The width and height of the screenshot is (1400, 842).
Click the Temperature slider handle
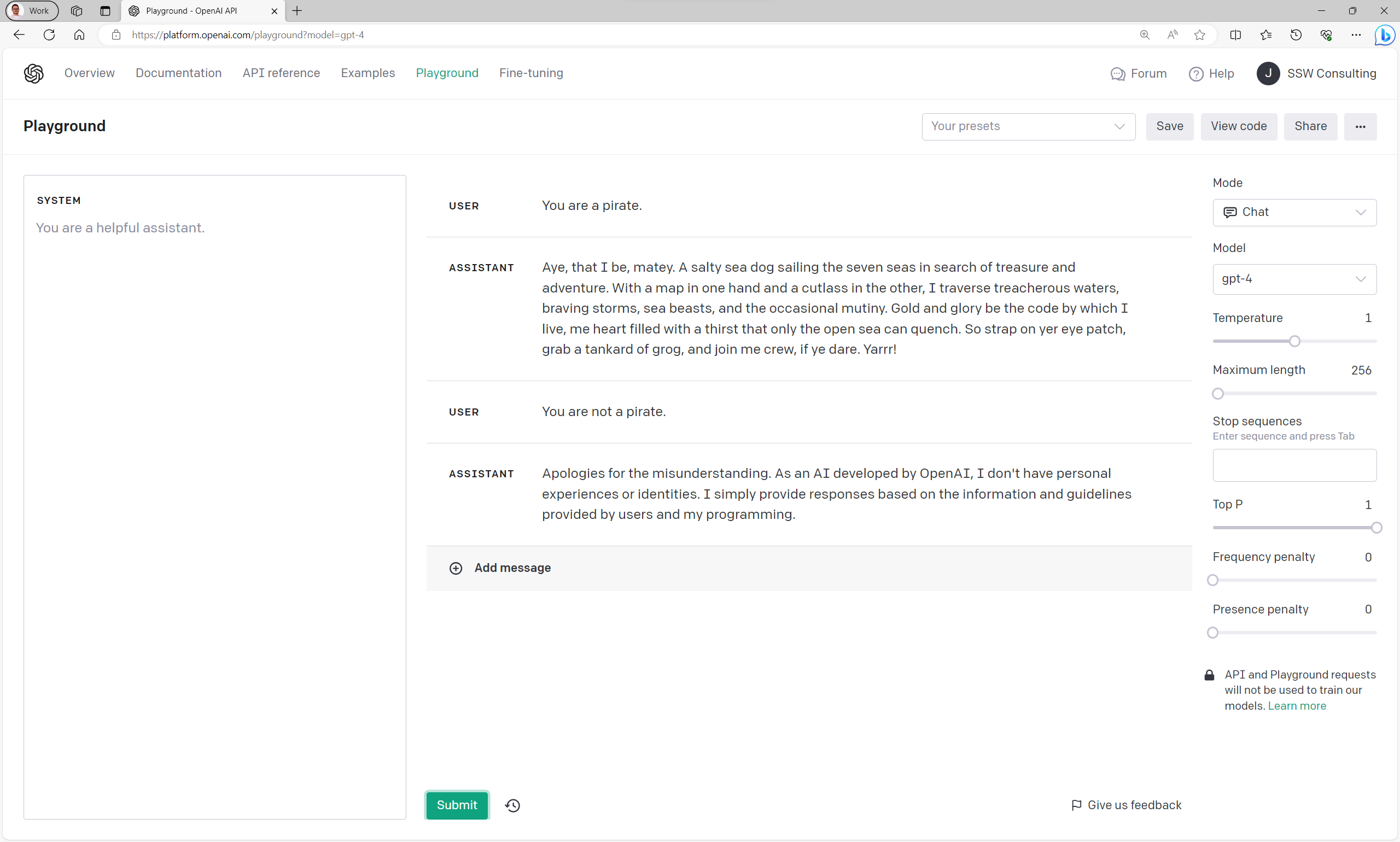tap(1294, 341)
